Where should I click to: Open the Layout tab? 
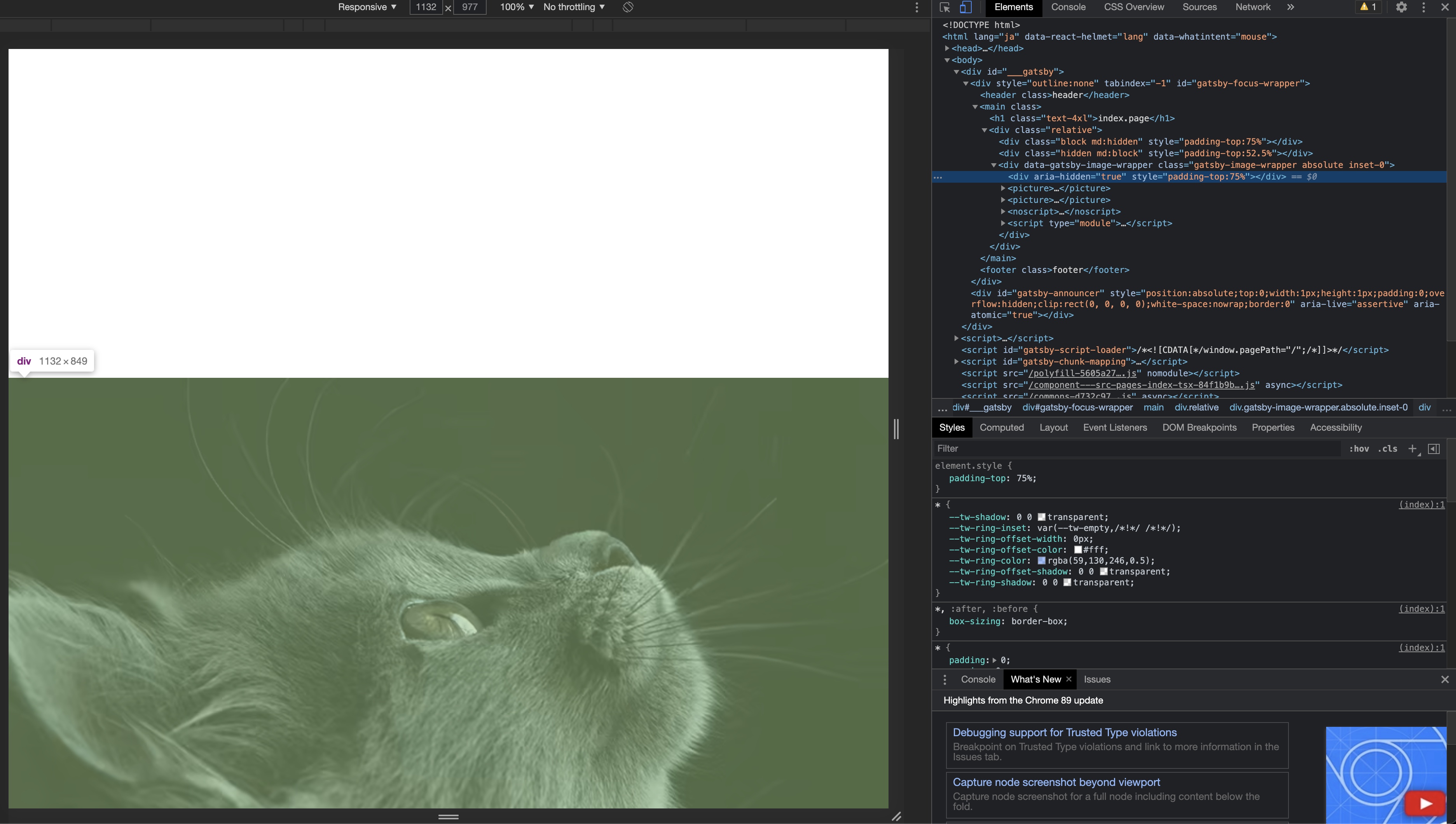pyautogui.click(x=1053, y=428)
